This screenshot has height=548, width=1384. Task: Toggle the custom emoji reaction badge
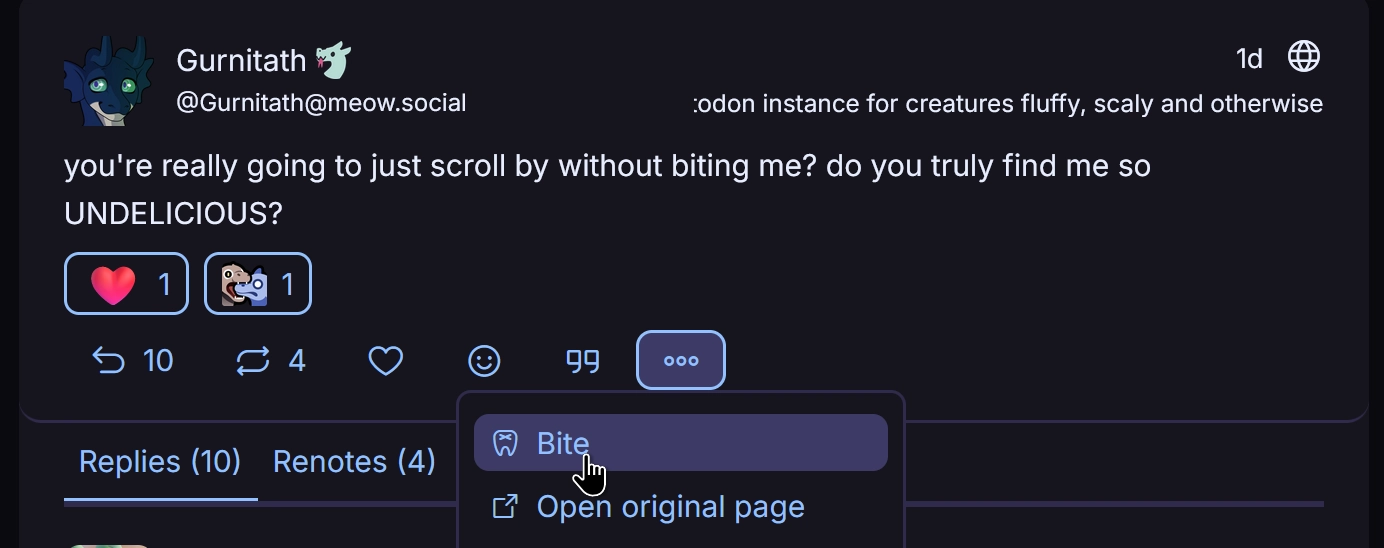pyautogui.click(x=258, y=284)
